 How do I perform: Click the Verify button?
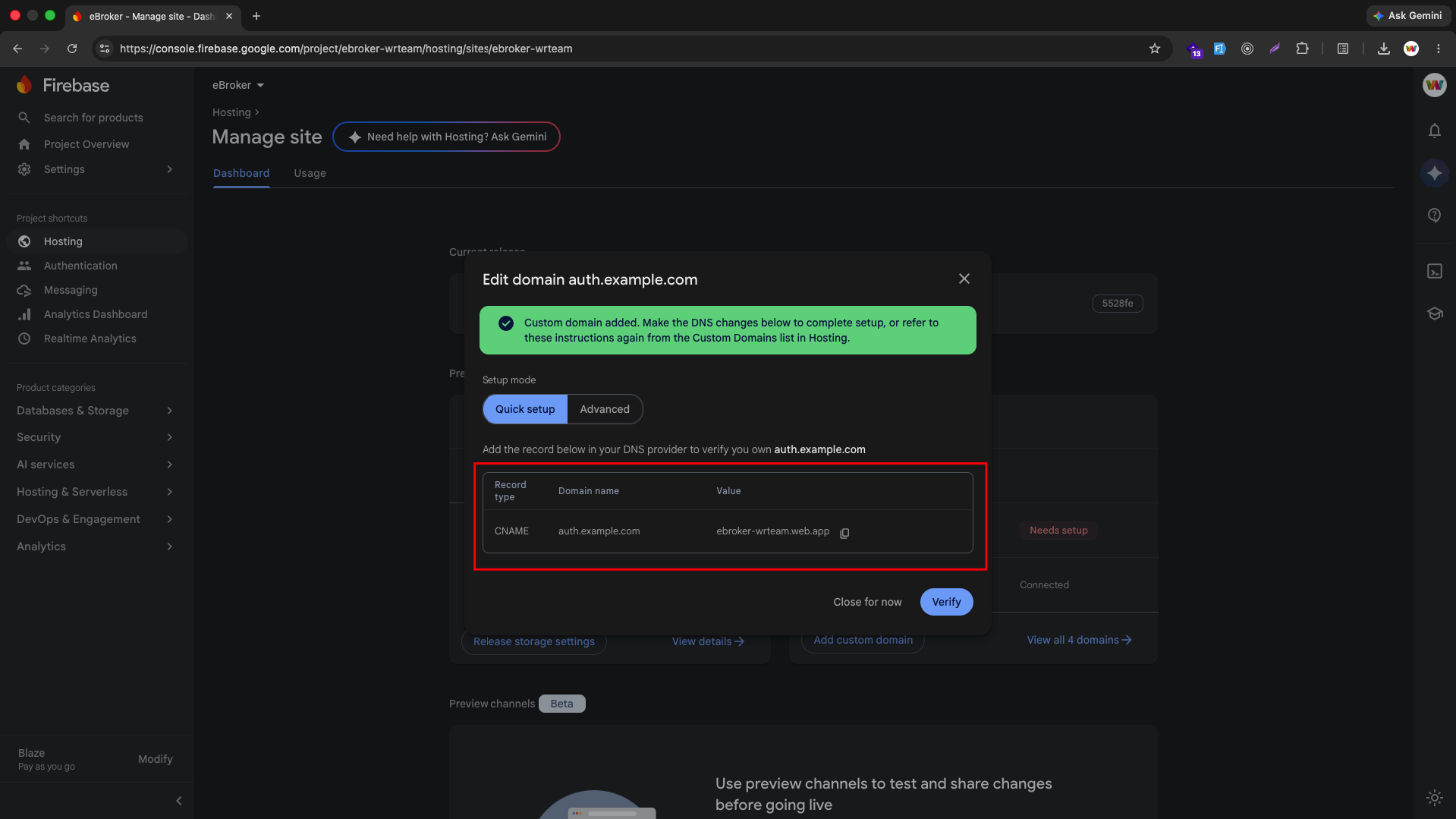pyautogui.click(x=946, y=602)
